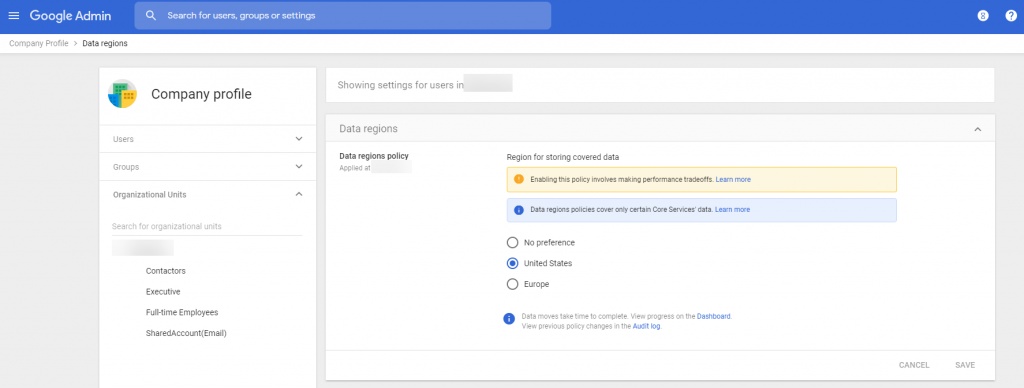This screenshot has height=388, width=1024.
Task: Click the Company profile building icon
Action: click(x=122, y=94)
